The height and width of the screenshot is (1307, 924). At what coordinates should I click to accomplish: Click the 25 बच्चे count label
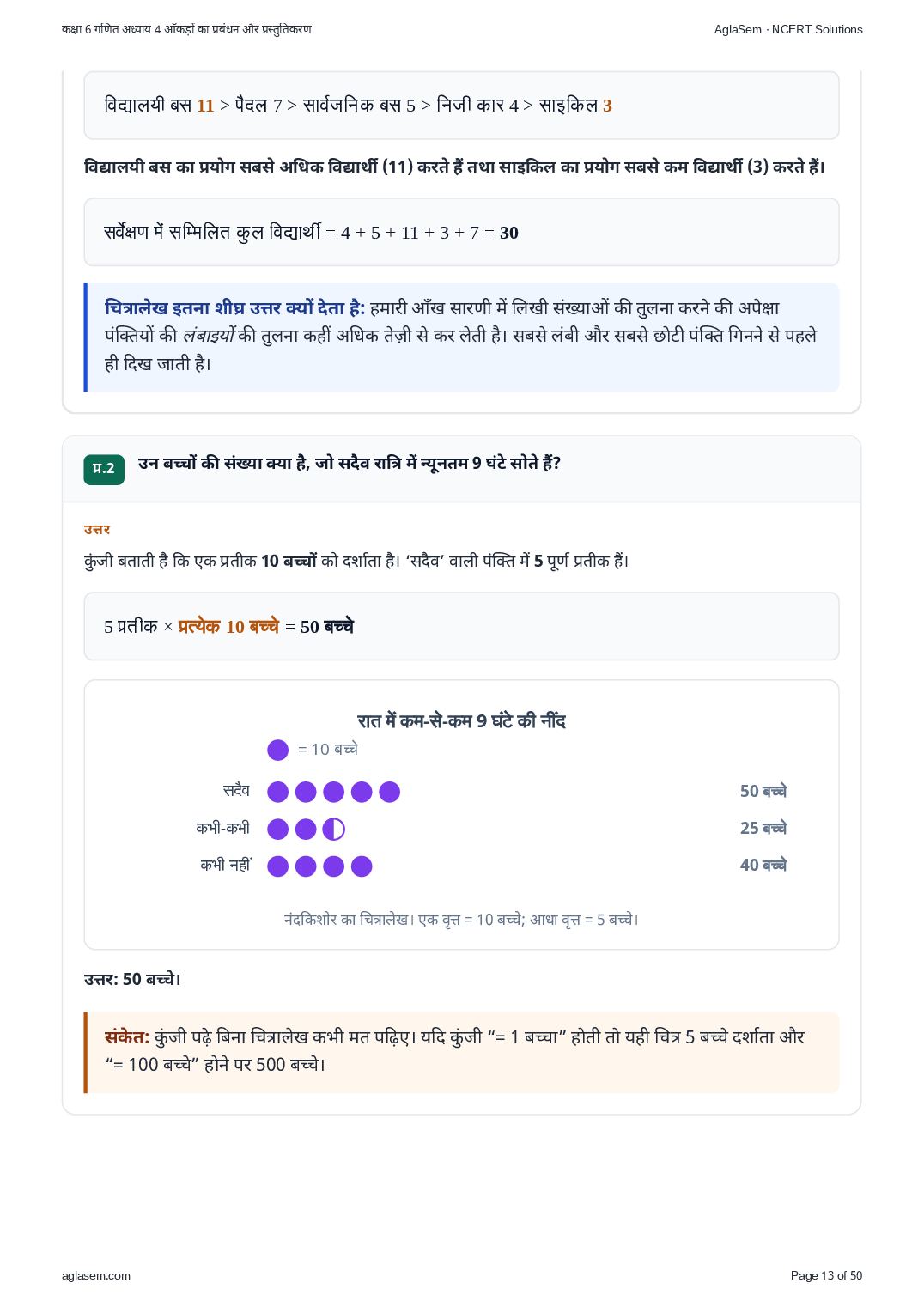point(763,828)
